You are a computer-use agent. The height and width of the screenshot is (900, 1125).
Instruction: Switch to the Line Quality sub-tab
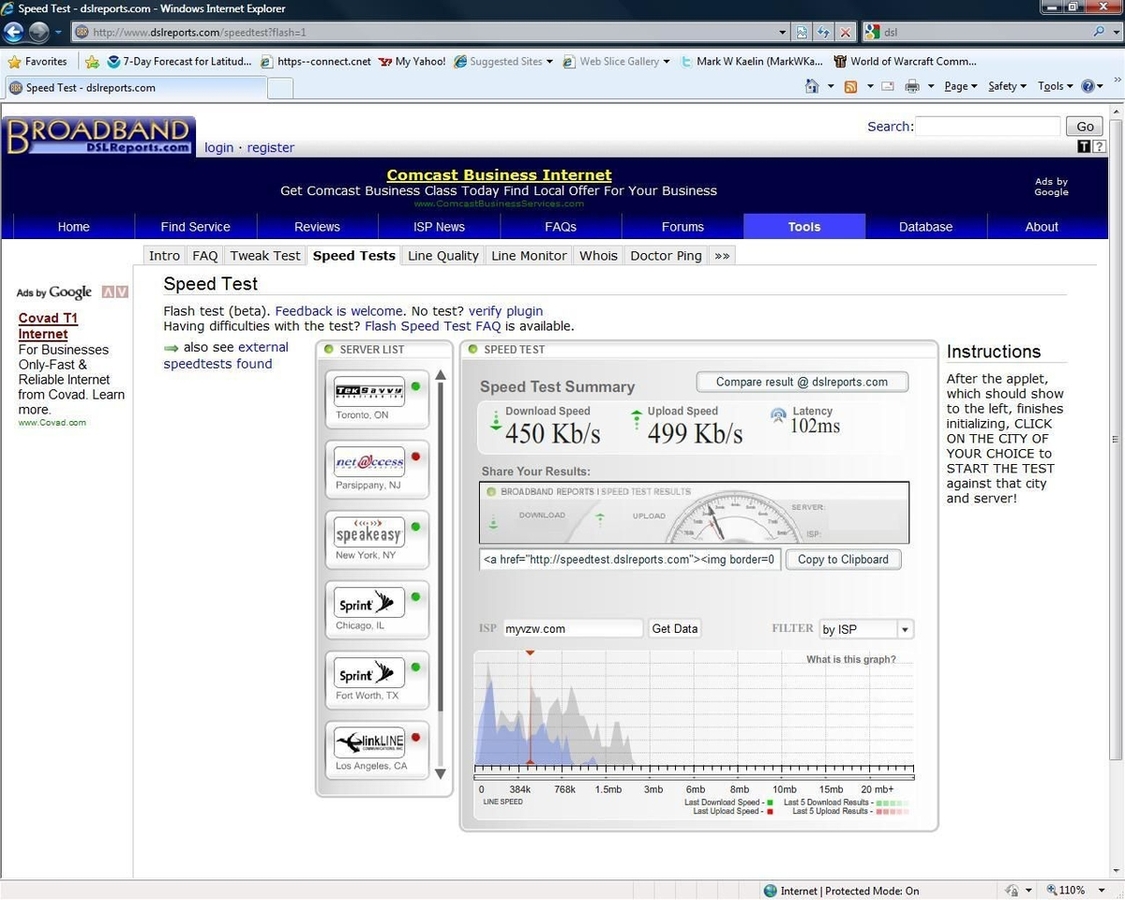point(443,256)
